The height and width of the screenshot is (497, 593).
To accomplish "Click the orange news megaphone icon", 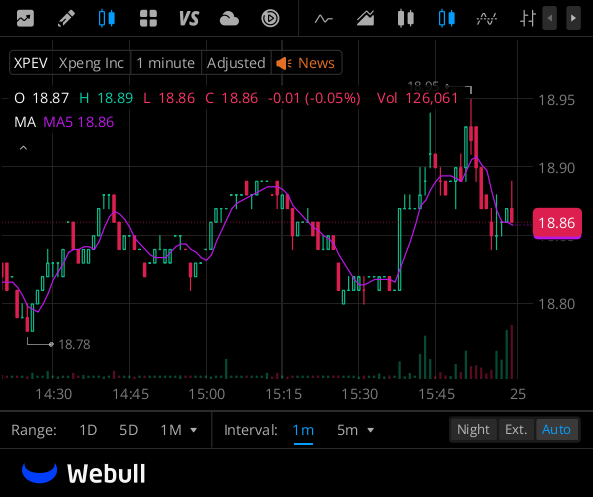I will [x=284, y=63].
